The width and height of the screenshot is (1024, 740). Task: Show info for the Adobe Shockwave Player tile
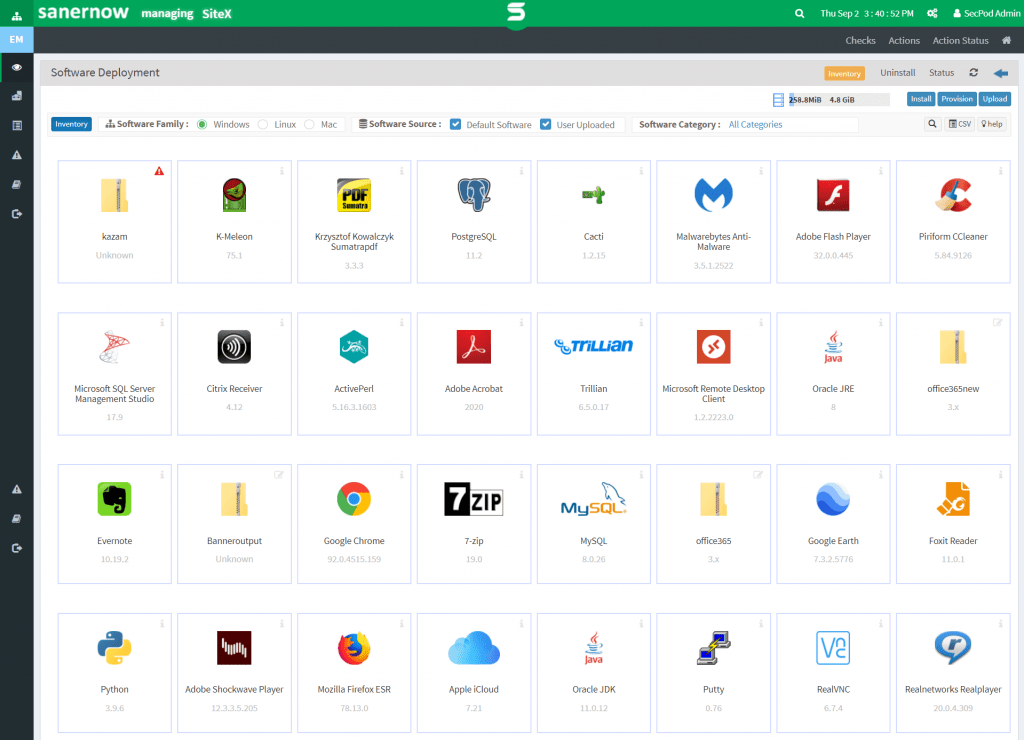pyautogui.click(x=282, y=624)
